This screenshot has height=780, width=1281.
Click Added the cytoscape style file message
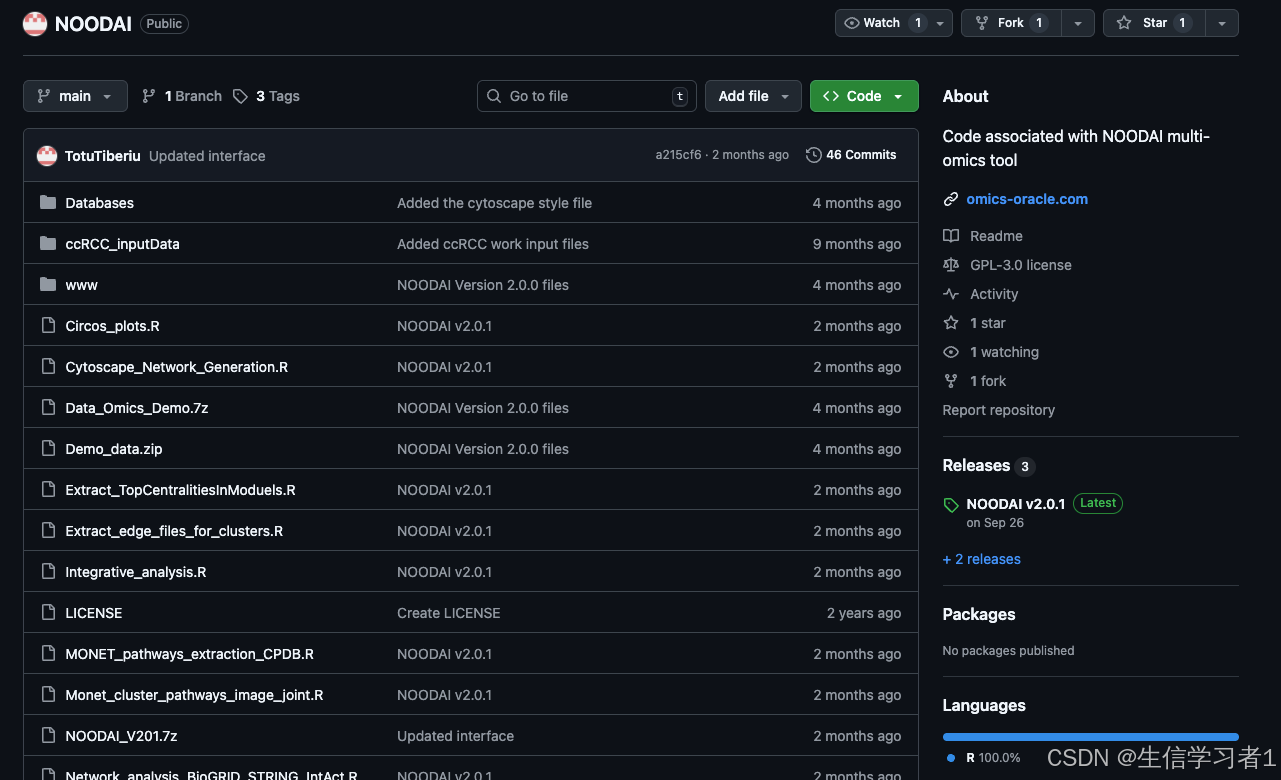494,203
